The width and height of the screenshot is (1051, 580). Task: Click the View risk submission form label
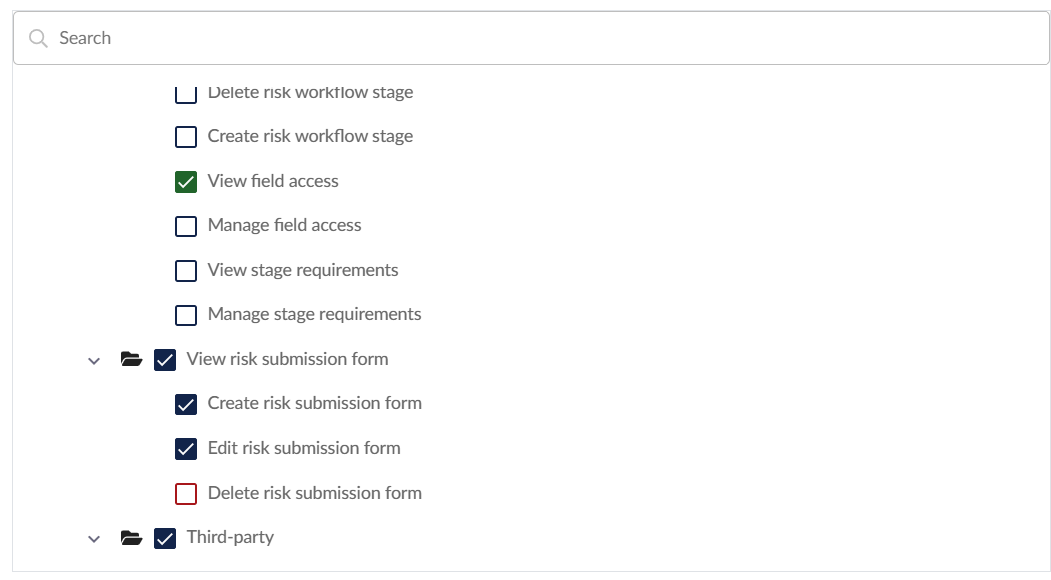pyautogui.click(x=287, y=359)
